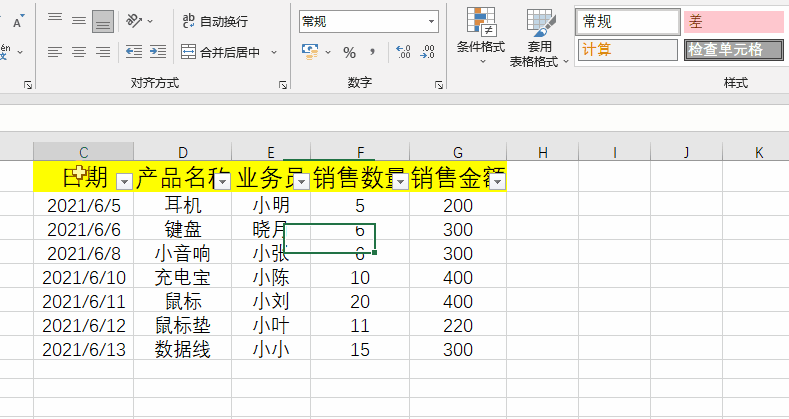Toggle bottom vertical alignment
Image resolution: width=789 pixels, height=419 pixels.
[x=103, y=22]
